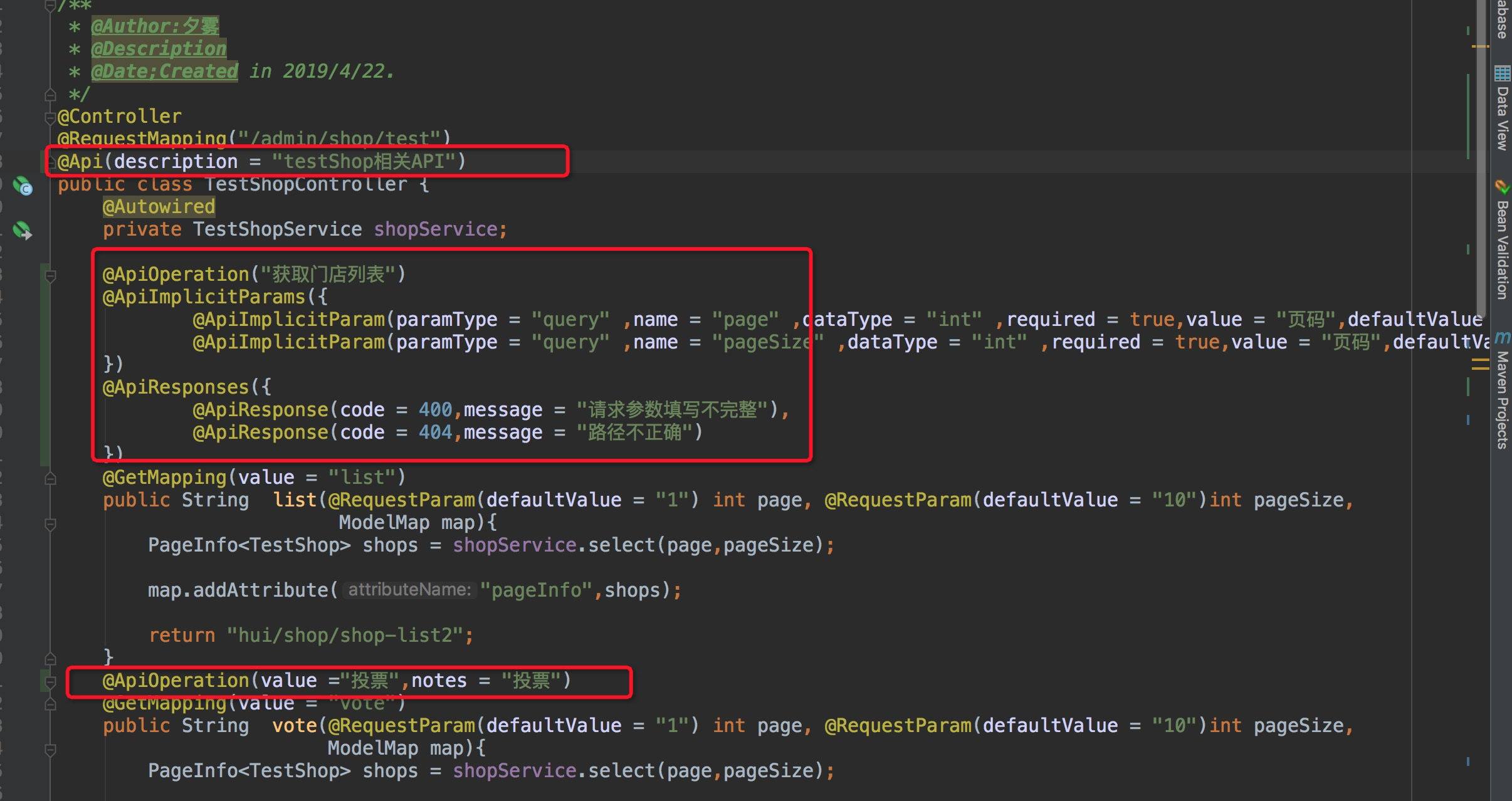Click the "路径不正确" message string
Viewport: 1512px width, 801px height.
[634, 432]
